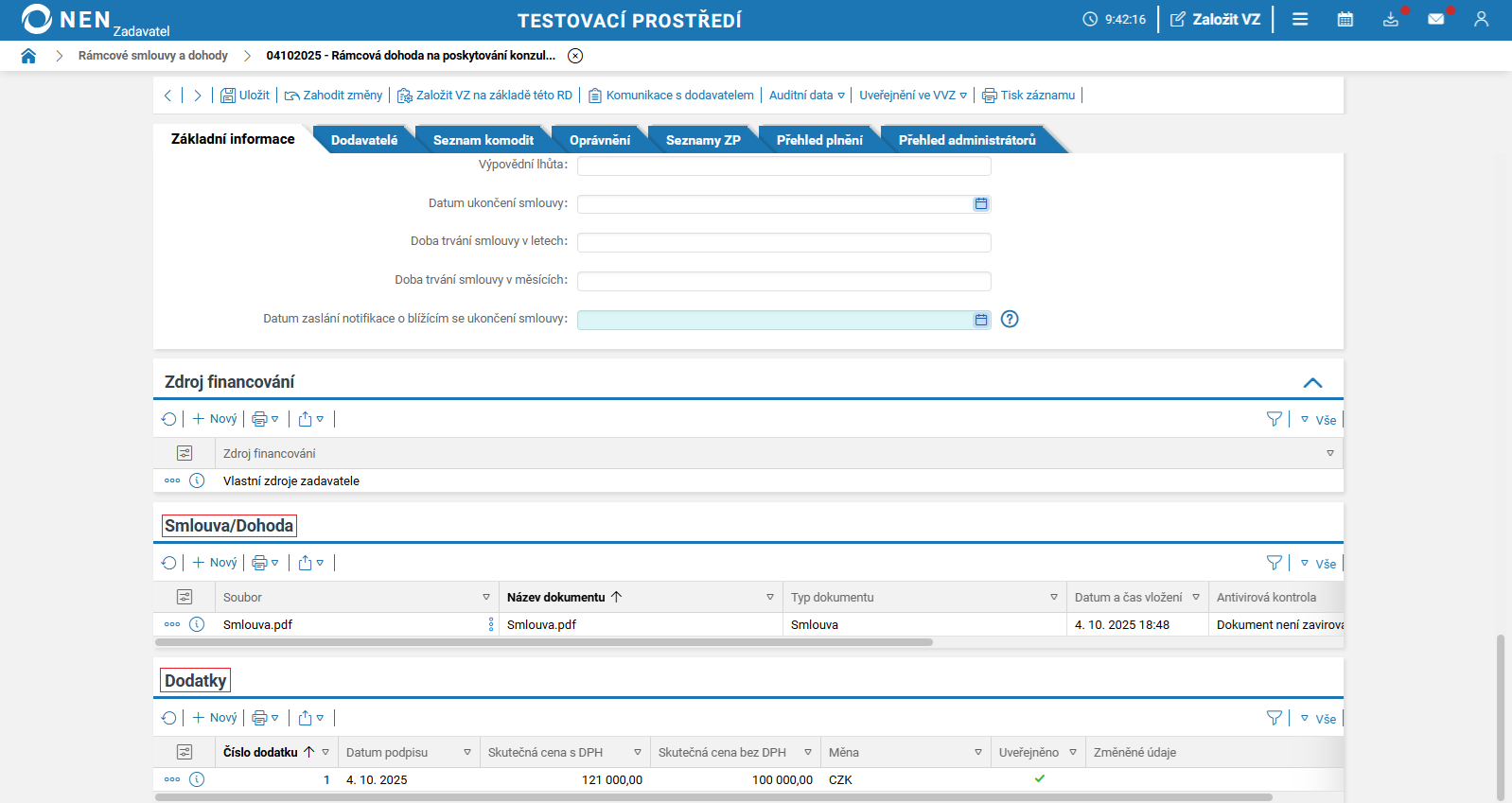
Task: Open date picker for Datum ukončení smlouvy
Action: [981, 204]
